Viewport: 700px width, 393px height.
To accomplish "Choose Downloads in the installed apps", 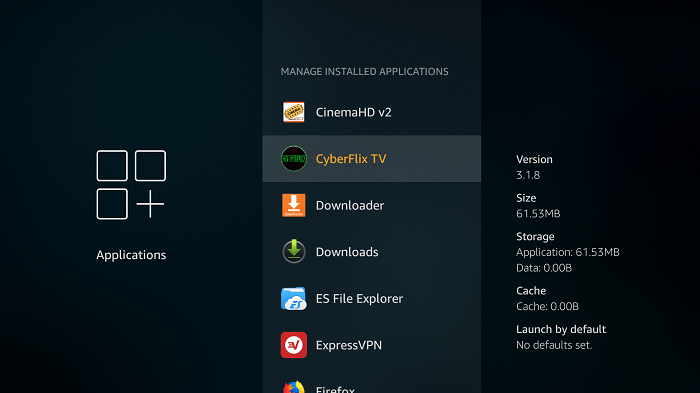I will point(371,251).
